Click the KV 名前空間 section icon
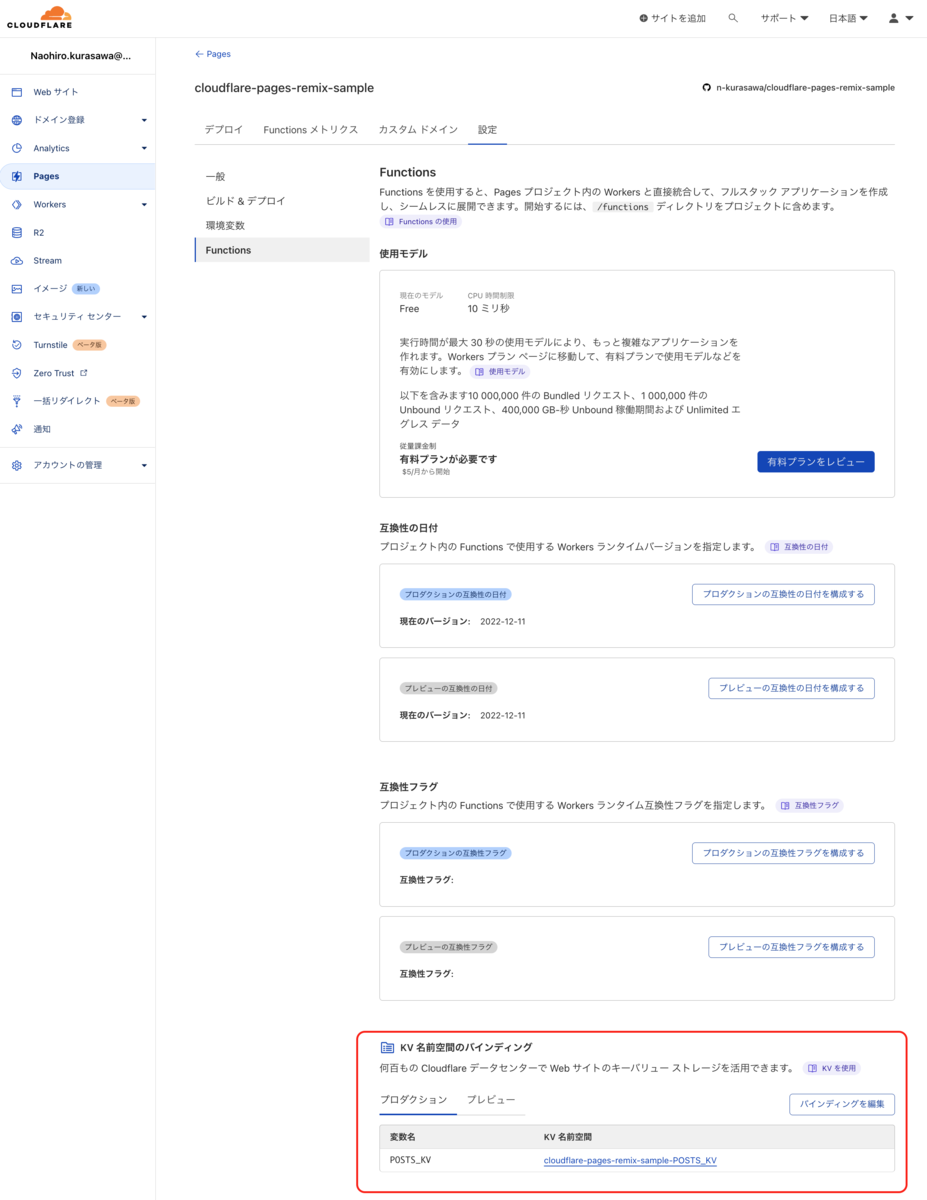This screenshot has height=1200, width=927. click(x=387, y=1047)
